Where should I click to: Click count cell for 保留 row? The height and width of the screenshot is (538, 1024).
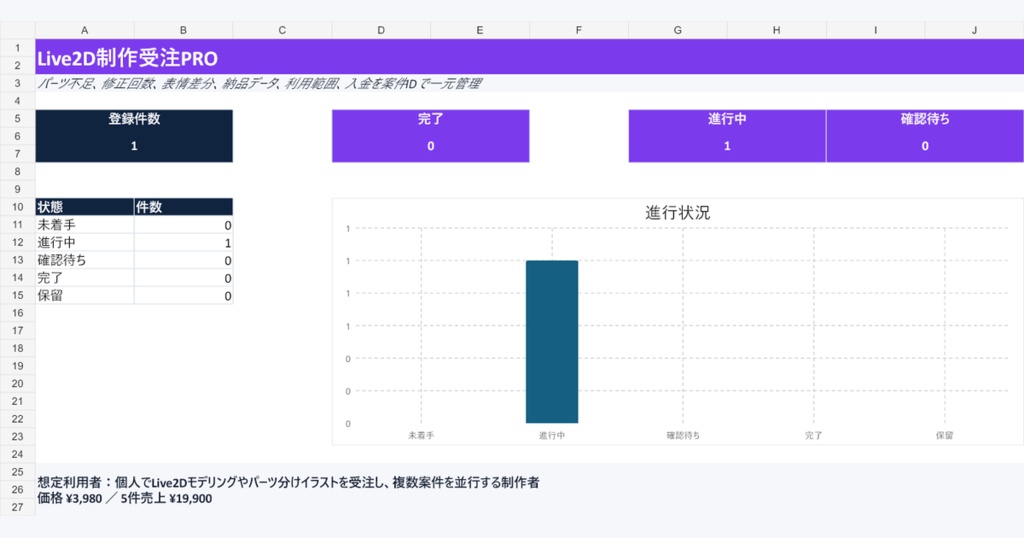tap(184, 295)
